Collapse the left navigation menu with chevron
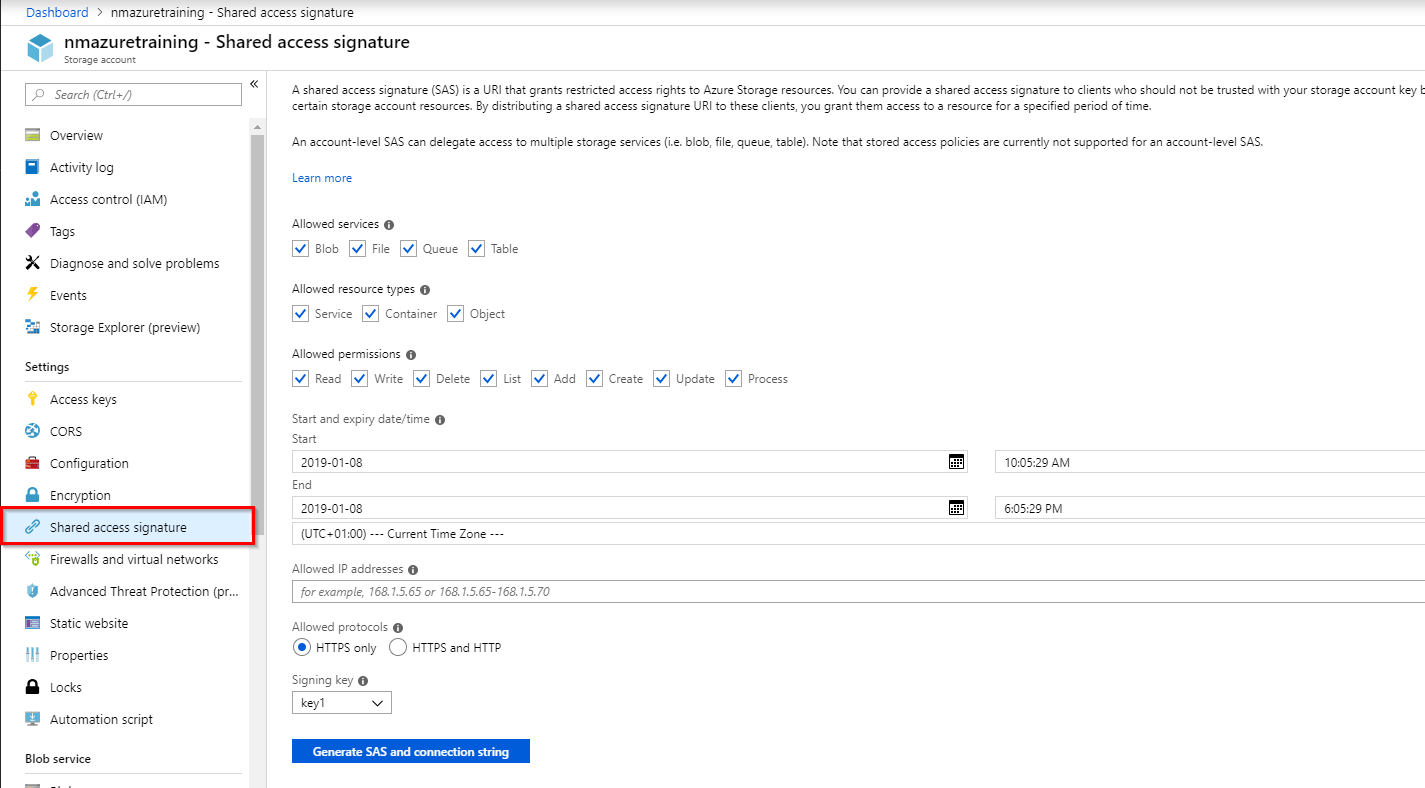This screenshot has height=788, width=1425. [254, 84]
